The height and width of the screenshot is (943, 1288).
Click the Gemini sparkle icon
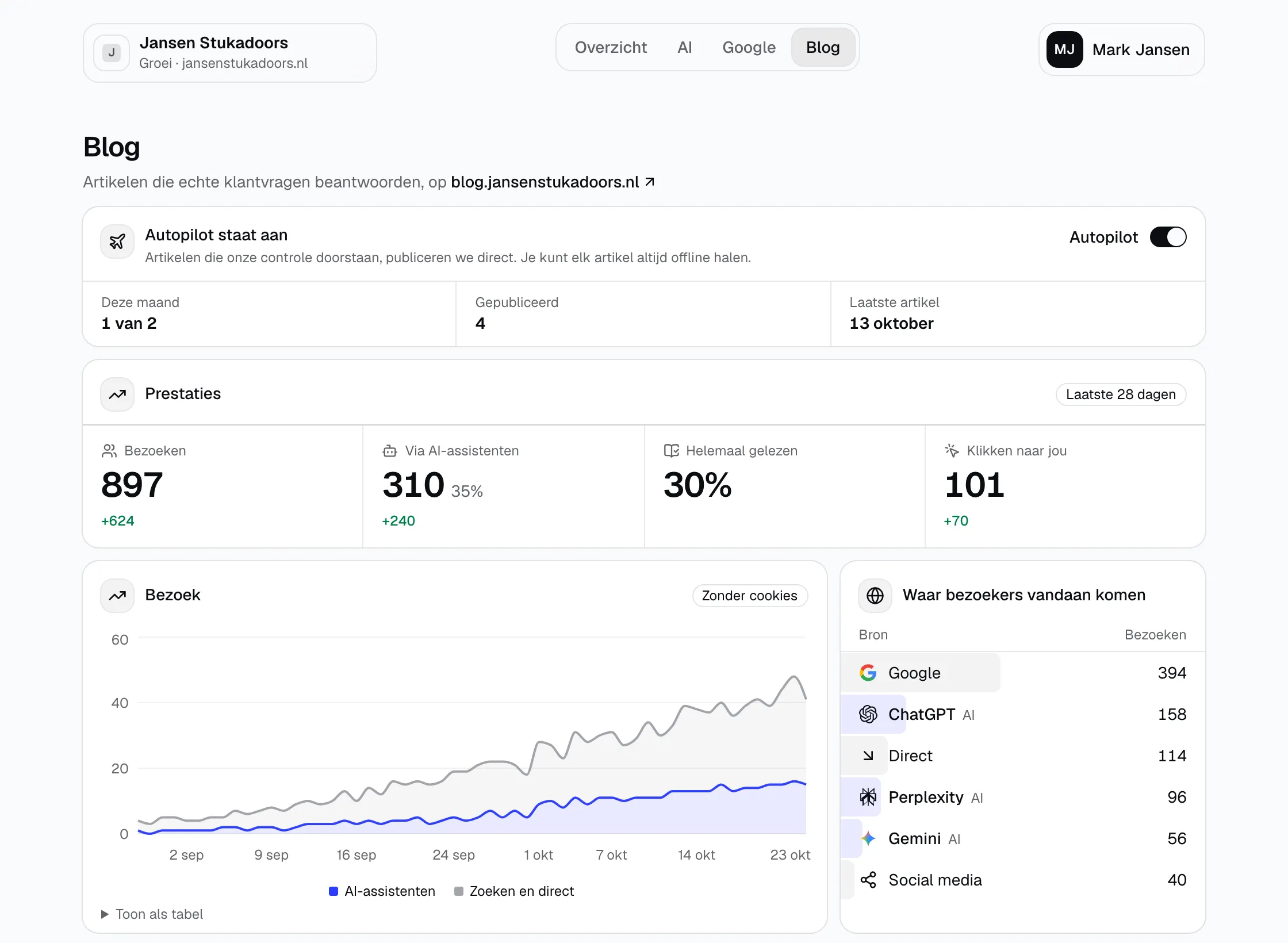click(x=868, y=838)
